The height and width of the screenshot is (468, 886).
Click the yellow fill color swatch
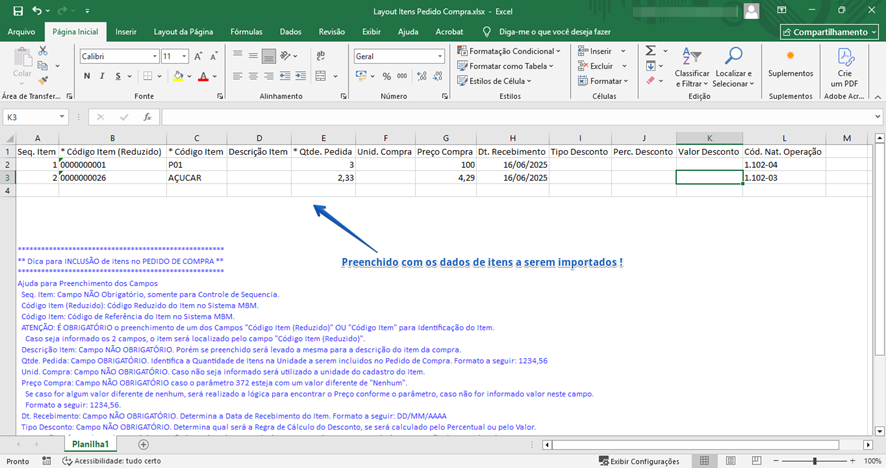click(180, 76)
